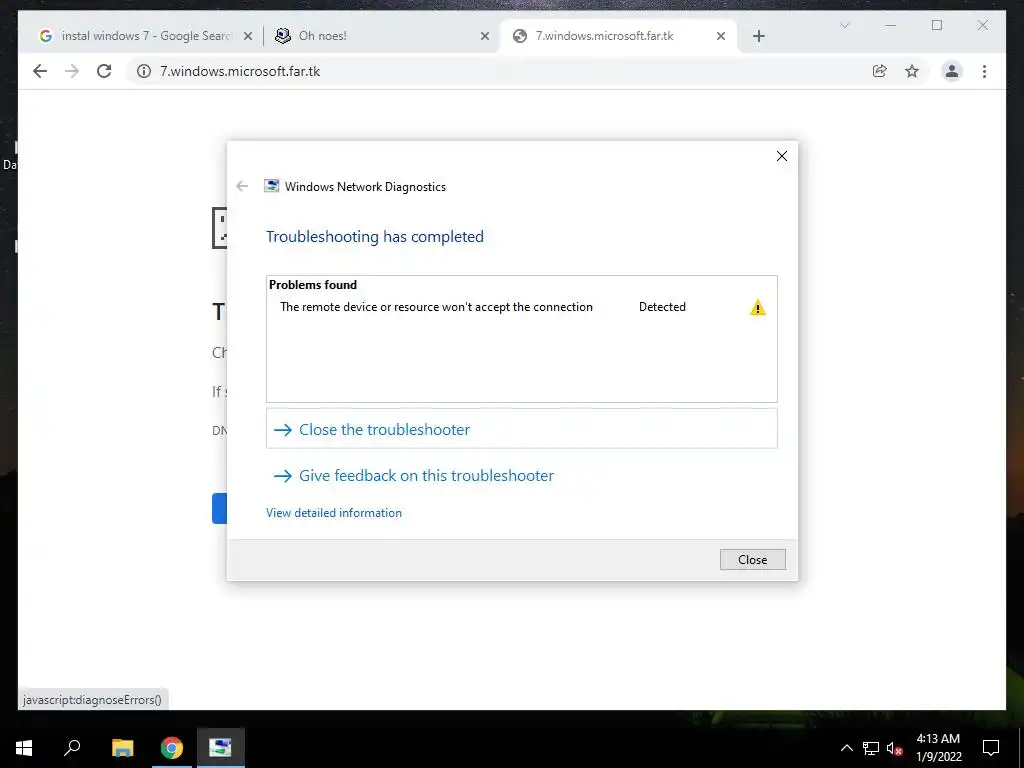This screenshot has height=768, width=1024.
Task: View site info icon in the address bar
Action: tap(144, 71)
